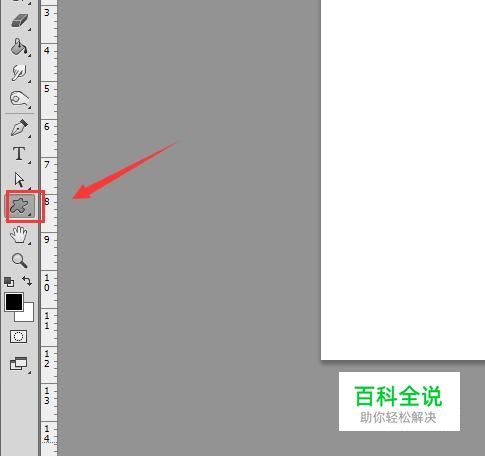Select the Hand tool
Screen dimensions: 485x456
click(x=19, y=234)
